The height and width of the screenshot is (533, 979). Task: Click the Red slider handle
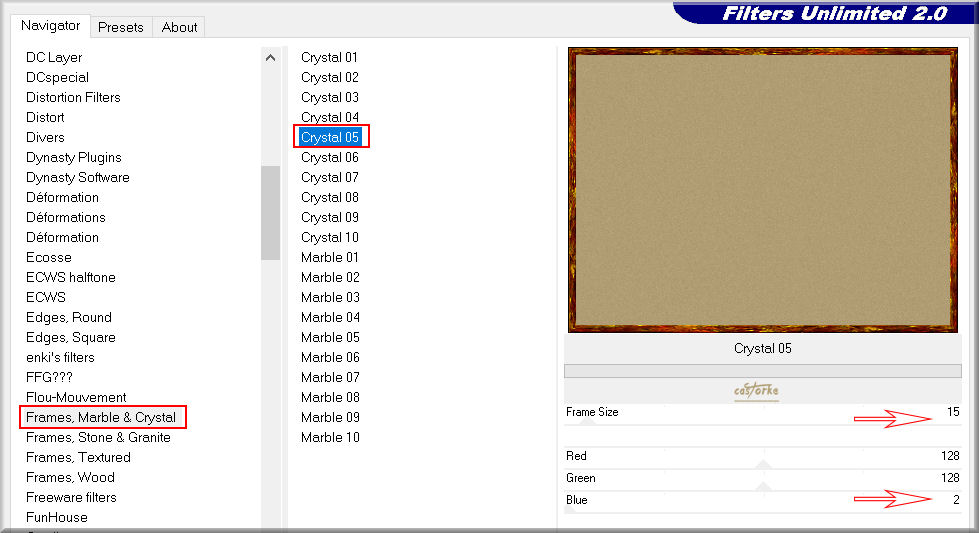[x=763, y=464]
